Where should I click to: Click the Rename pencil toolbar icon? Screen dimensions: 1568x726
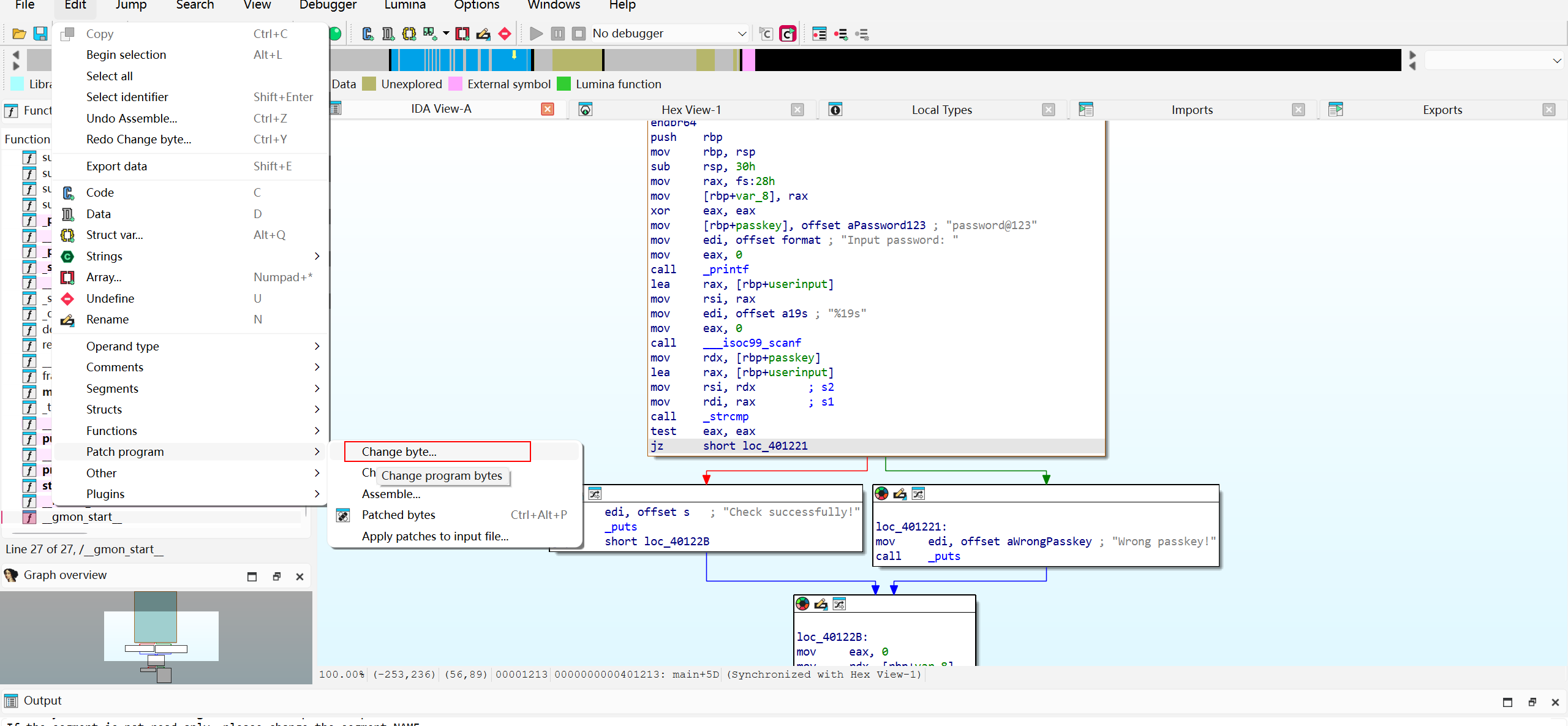(483, 34)
